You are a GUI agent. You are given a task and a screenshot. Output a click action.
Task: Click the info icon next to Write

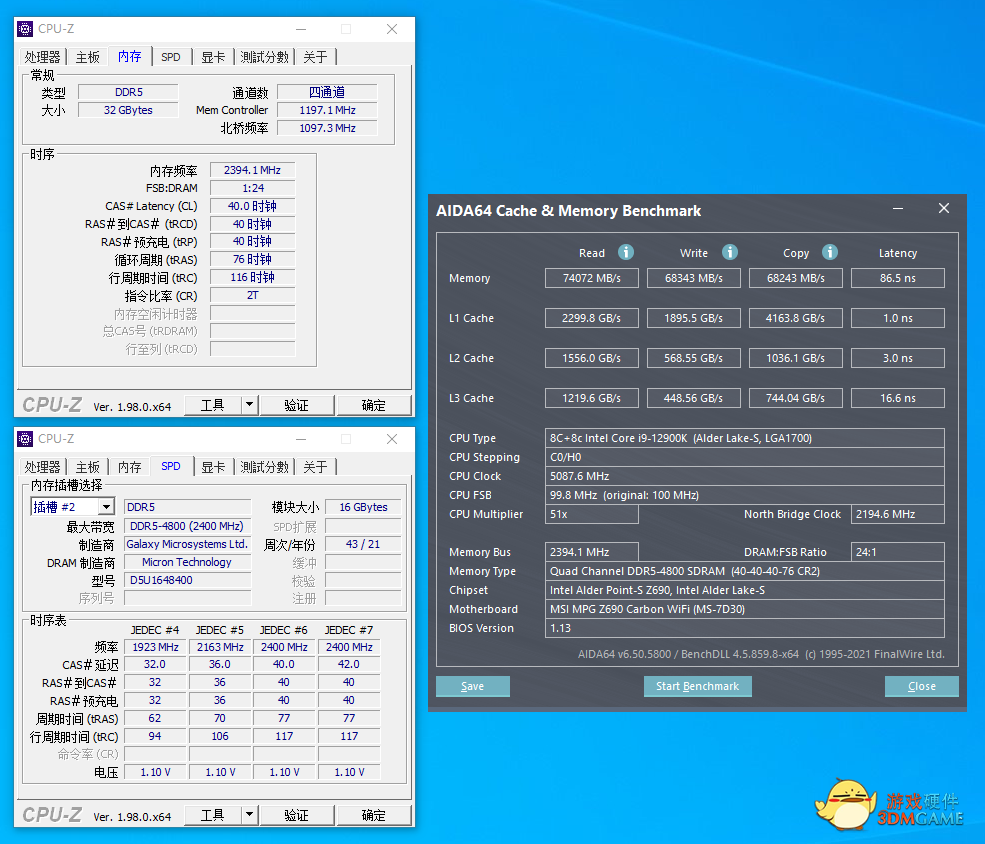729,252
